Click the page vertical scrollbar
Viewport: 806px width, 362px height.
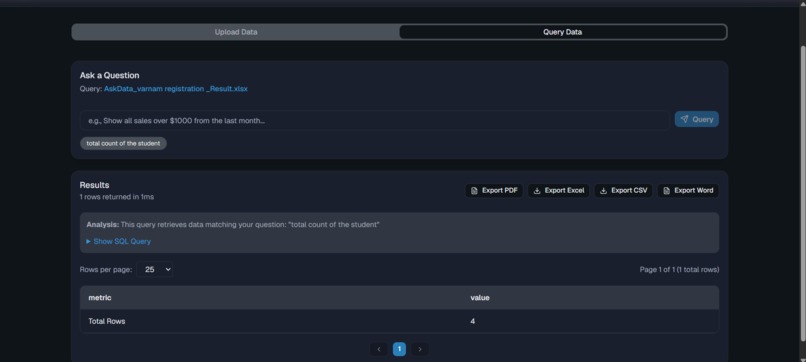coord(803,193)
